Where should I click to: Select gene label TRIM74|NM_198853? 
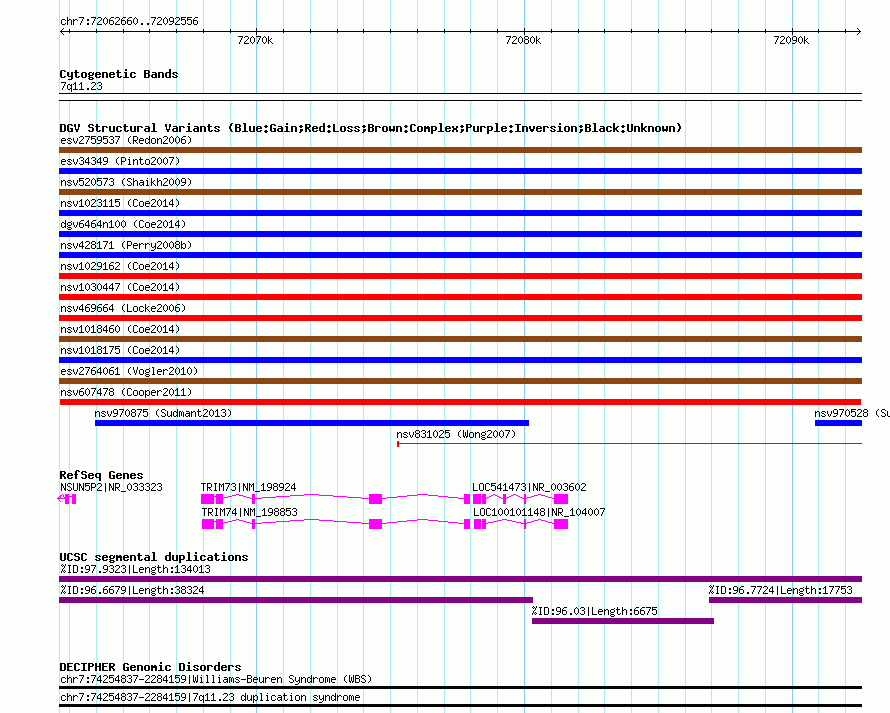click(250, 512)
